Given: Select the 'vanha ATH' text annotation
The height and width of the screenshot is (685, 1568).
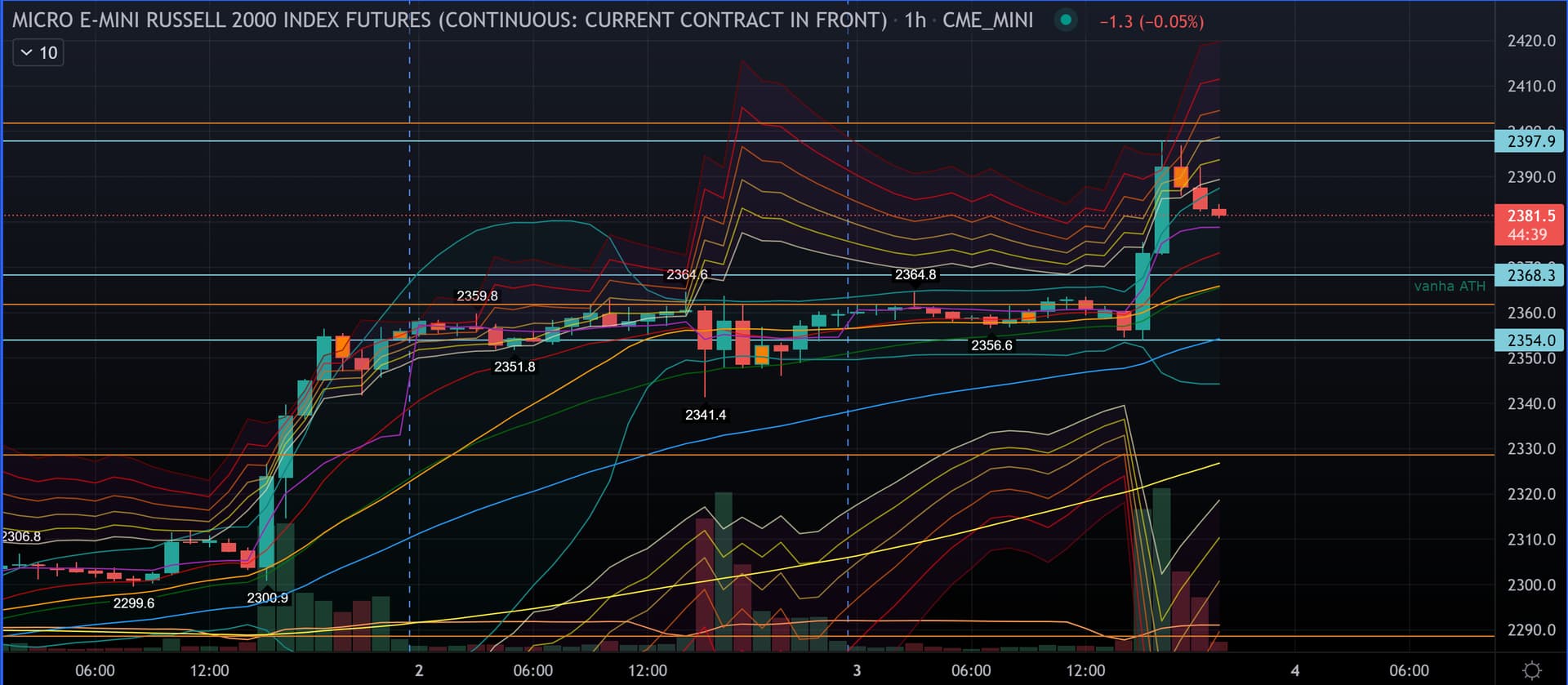Looking at the screenshot, I should click(1449, 286).
